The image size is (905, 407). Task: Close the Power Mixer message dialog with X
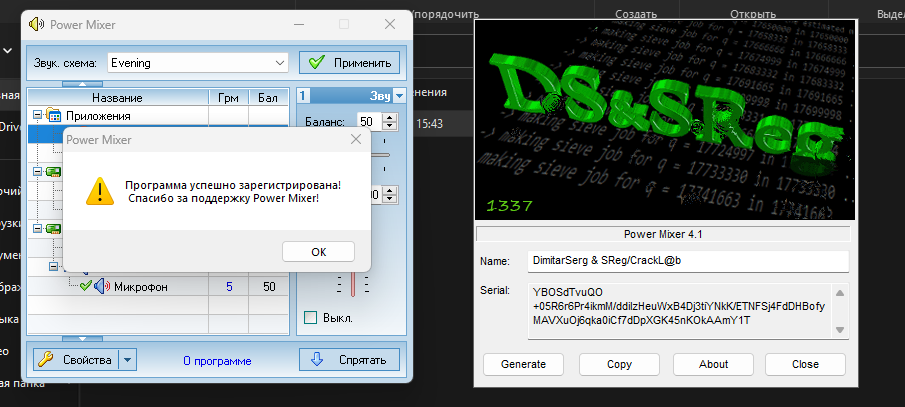(356, 139)
